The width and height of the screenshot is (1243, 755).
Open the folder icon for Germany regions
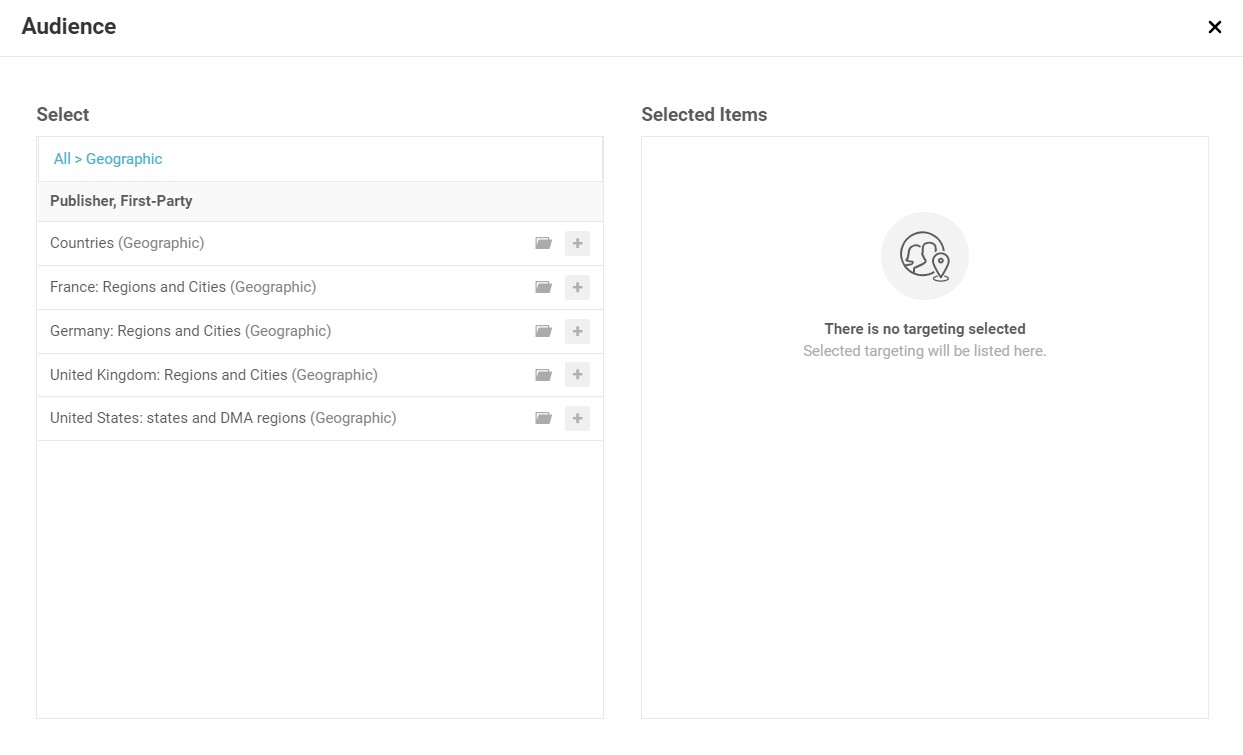[x=543, y=331]
